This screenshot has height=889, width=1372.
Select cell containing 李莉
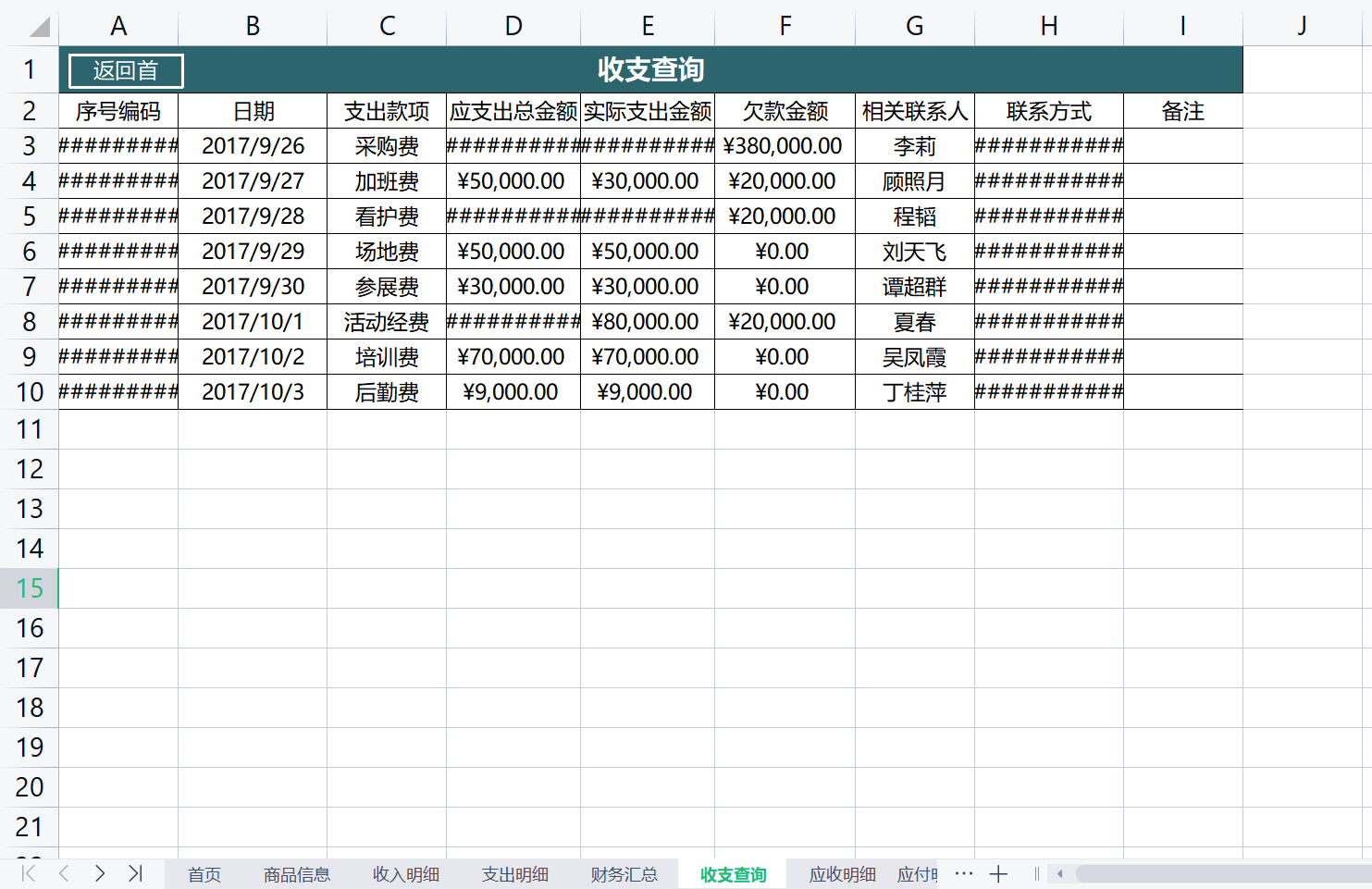914,146
